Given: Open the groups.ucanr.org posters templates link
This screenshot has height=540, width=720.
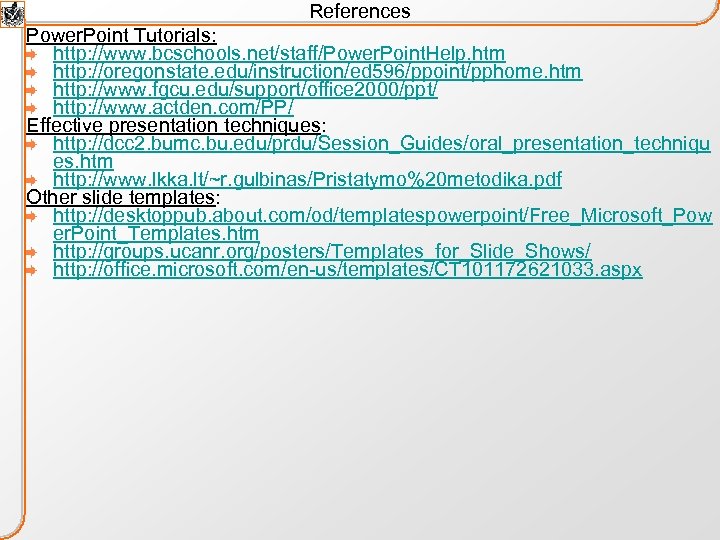Looking at the screenshot, I should click(x=322, y=251).
